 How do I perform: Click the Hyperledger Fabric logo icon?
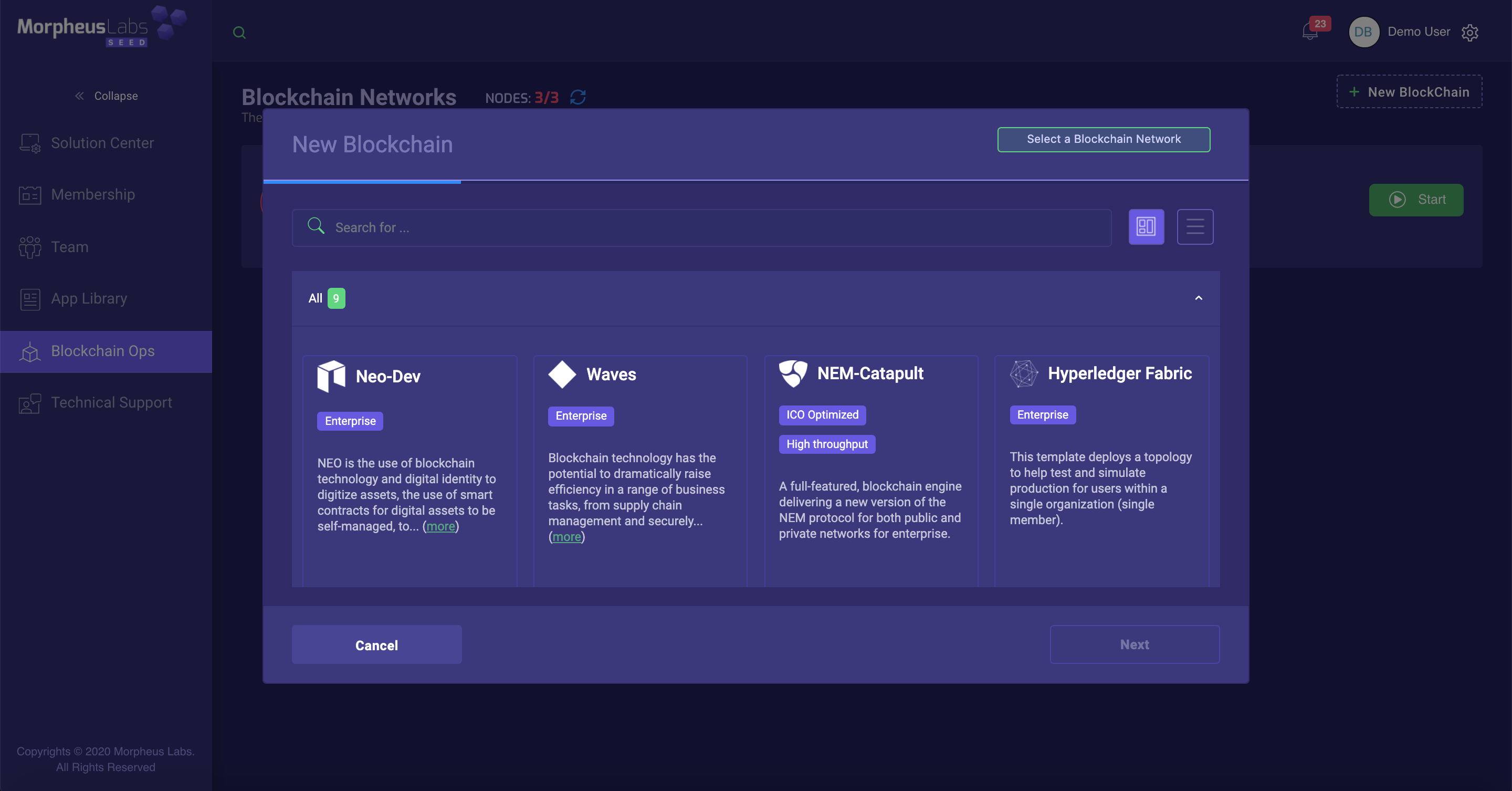pos(1024,373)
